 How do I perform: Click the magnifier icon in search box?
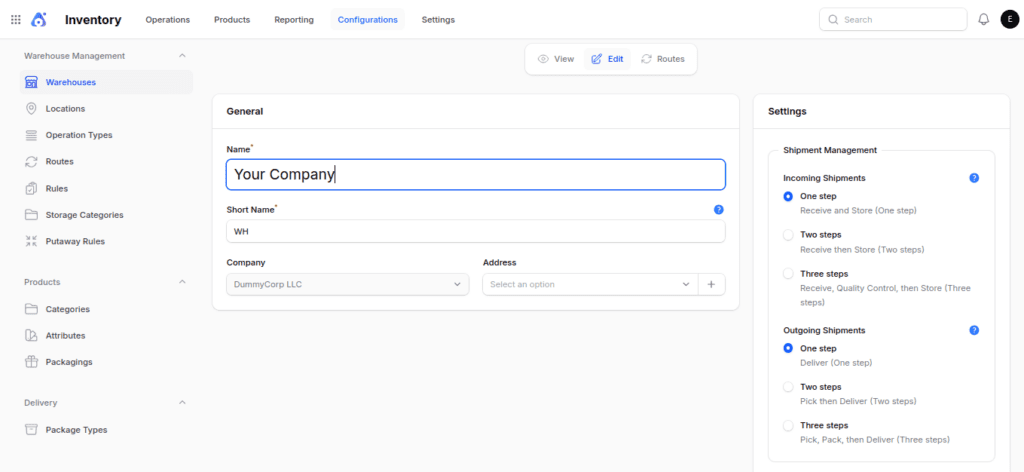[833, 20]
